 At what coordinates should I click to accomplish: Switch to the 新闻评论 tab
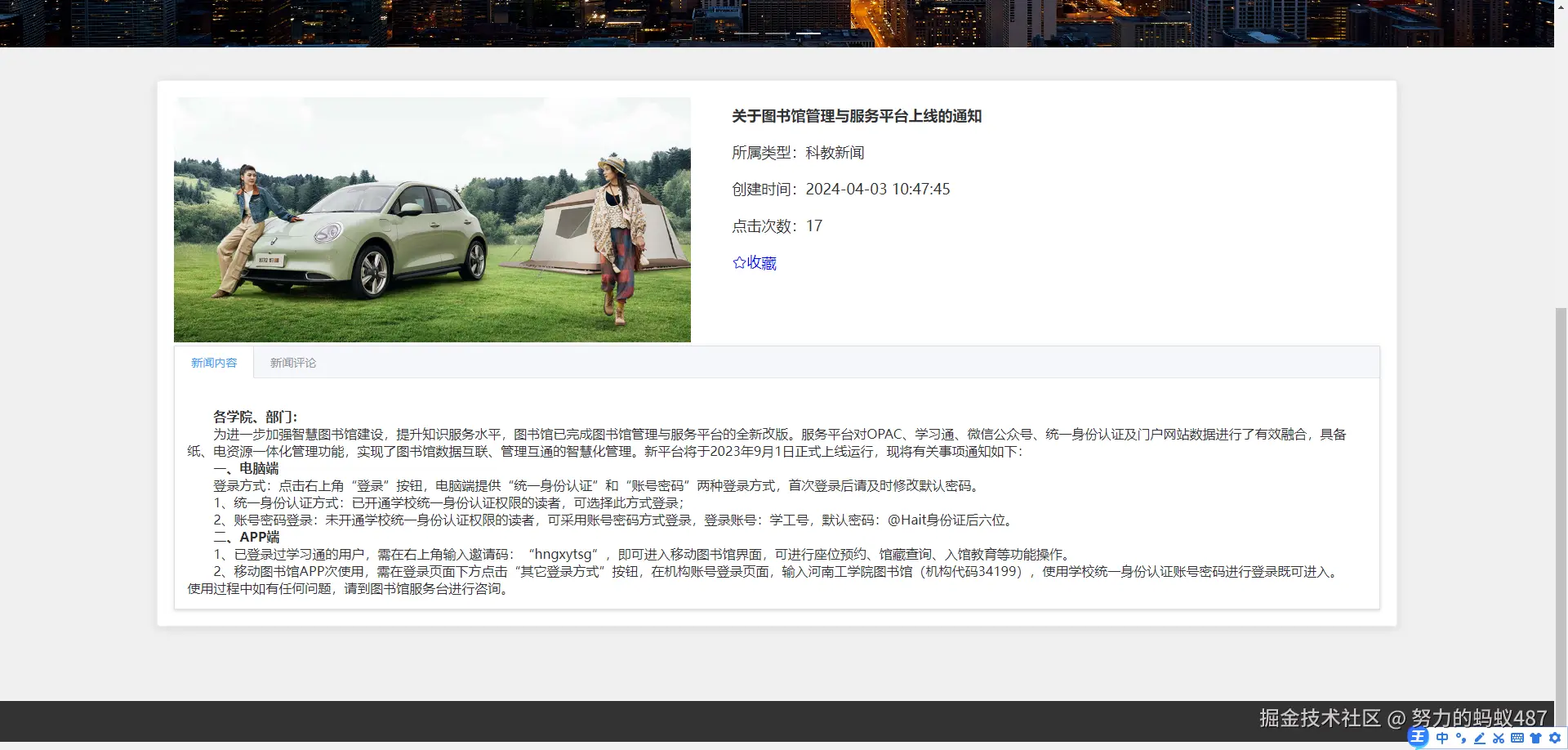click(292, 362)
